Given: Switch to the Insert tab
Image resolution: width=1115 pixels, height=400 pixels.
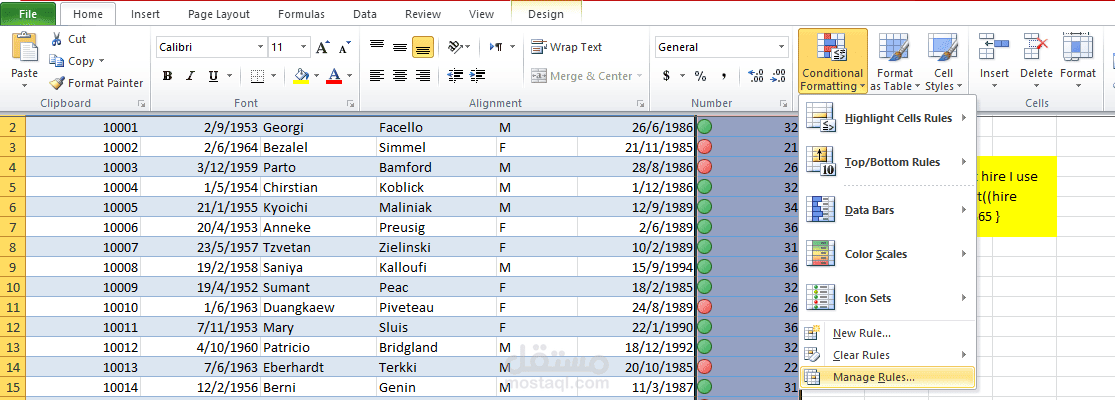Looking at the screenshot, I should pos(145,13).
